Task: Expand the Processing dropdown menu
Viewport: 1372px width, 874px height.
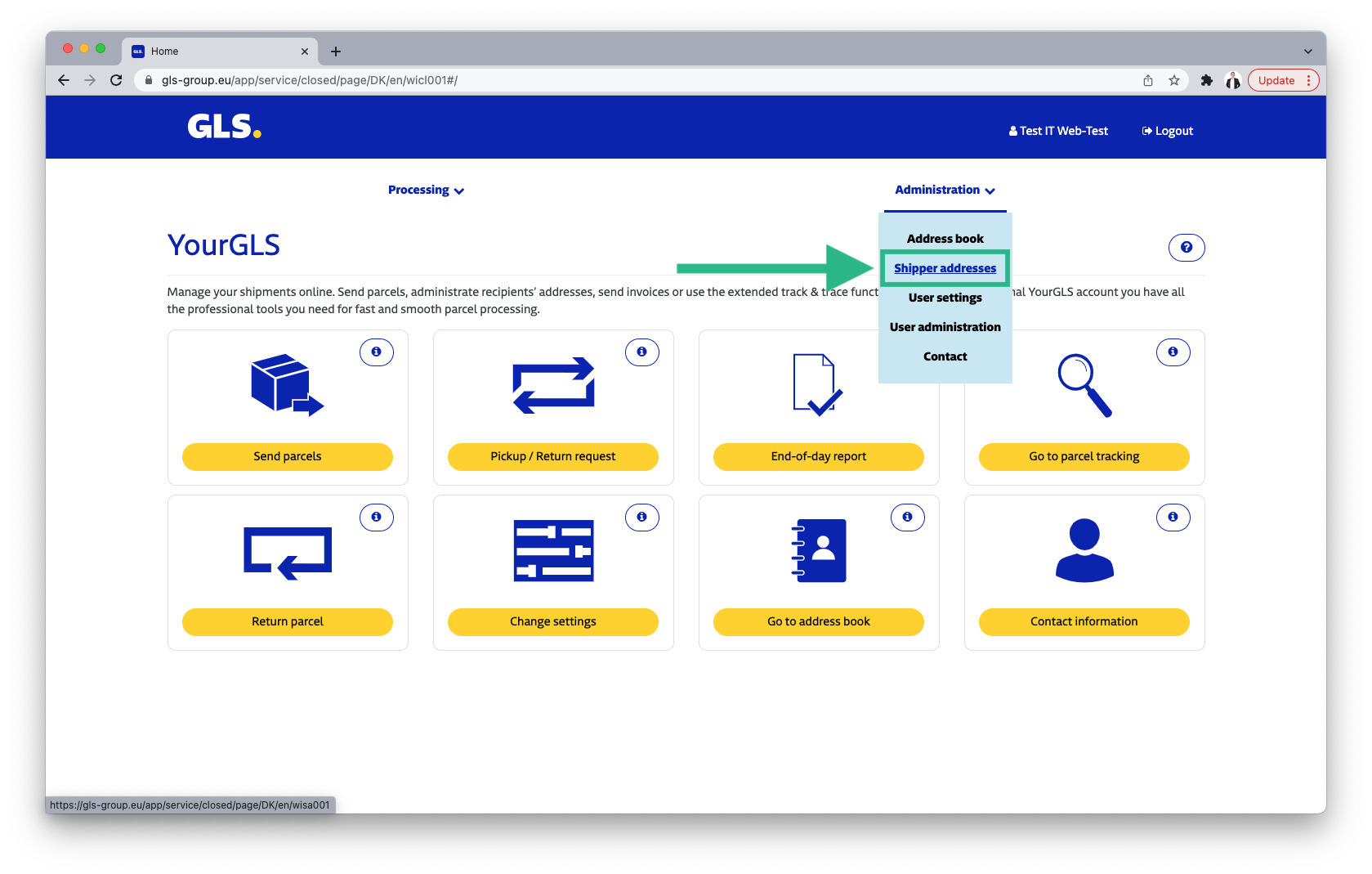Action: 426,190
